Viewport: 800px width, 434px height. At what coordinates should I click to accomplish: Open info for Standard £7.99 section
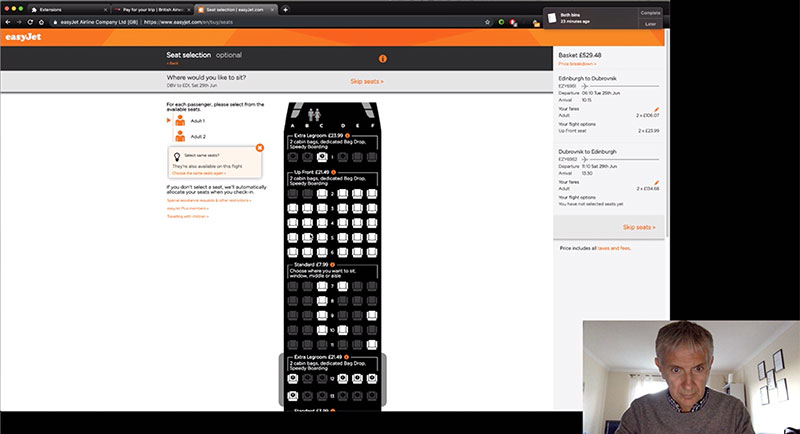(x=333, y=265)
